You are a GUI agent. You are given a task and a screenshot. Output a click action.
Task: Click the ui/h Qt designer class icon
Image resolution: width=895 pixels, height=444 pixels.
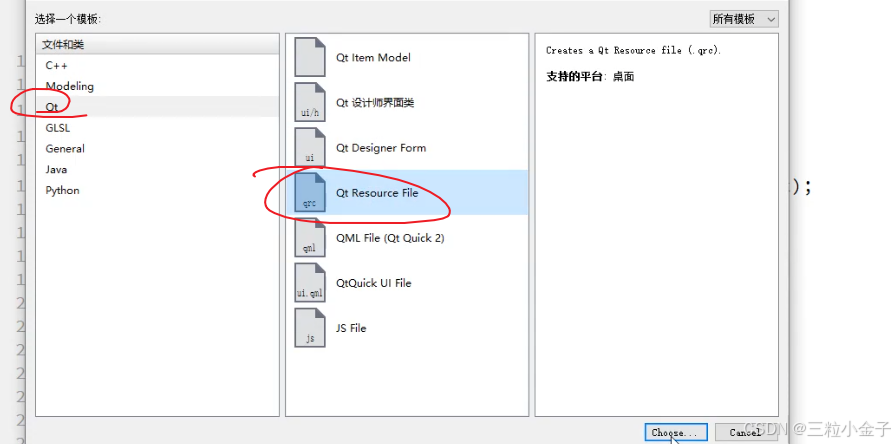coord(310,102)
